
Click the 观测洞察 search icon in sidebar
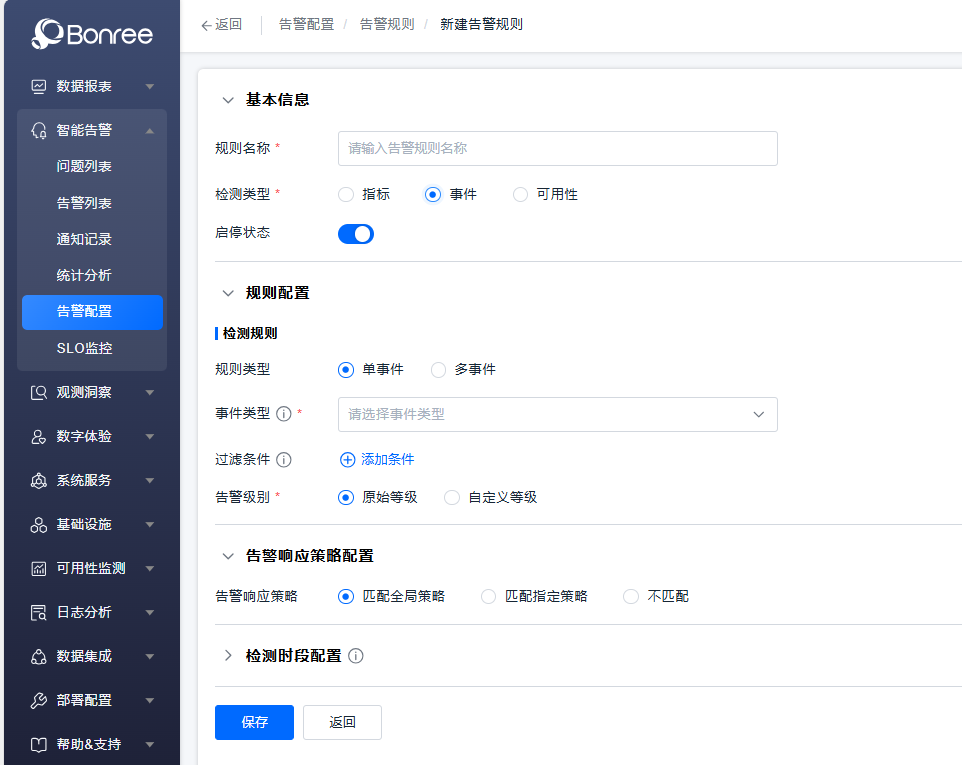(39, 393)
